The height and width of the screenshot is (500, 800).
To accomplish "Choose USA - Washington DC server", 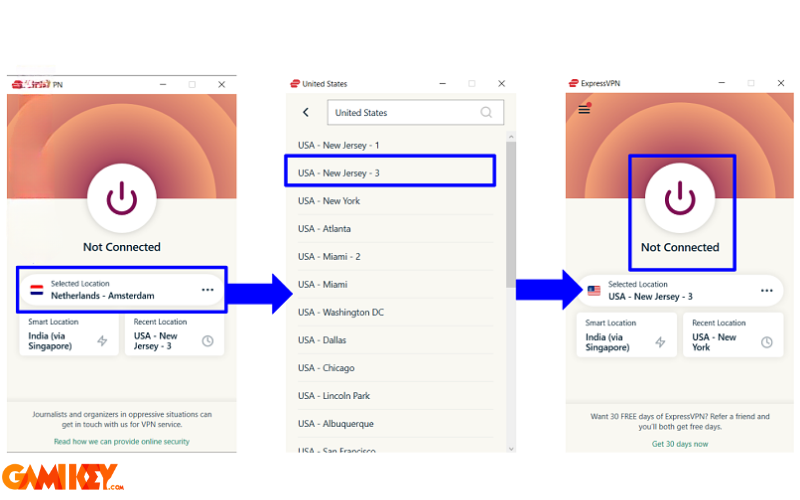I will 340,313.
